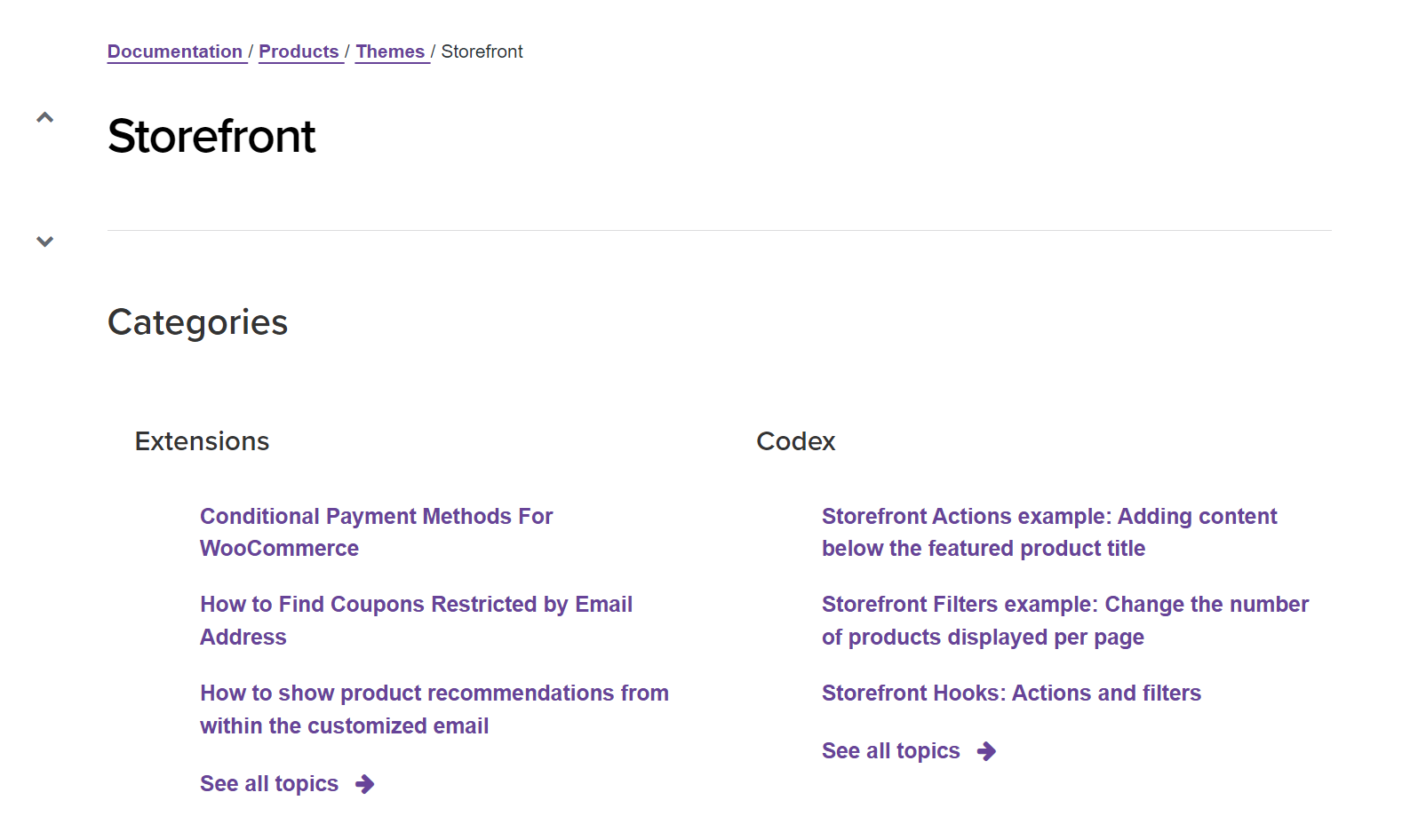Screen dimensions: 1410x840
Task: Click the Codex category heading
Action: click(x=795, y=441)
